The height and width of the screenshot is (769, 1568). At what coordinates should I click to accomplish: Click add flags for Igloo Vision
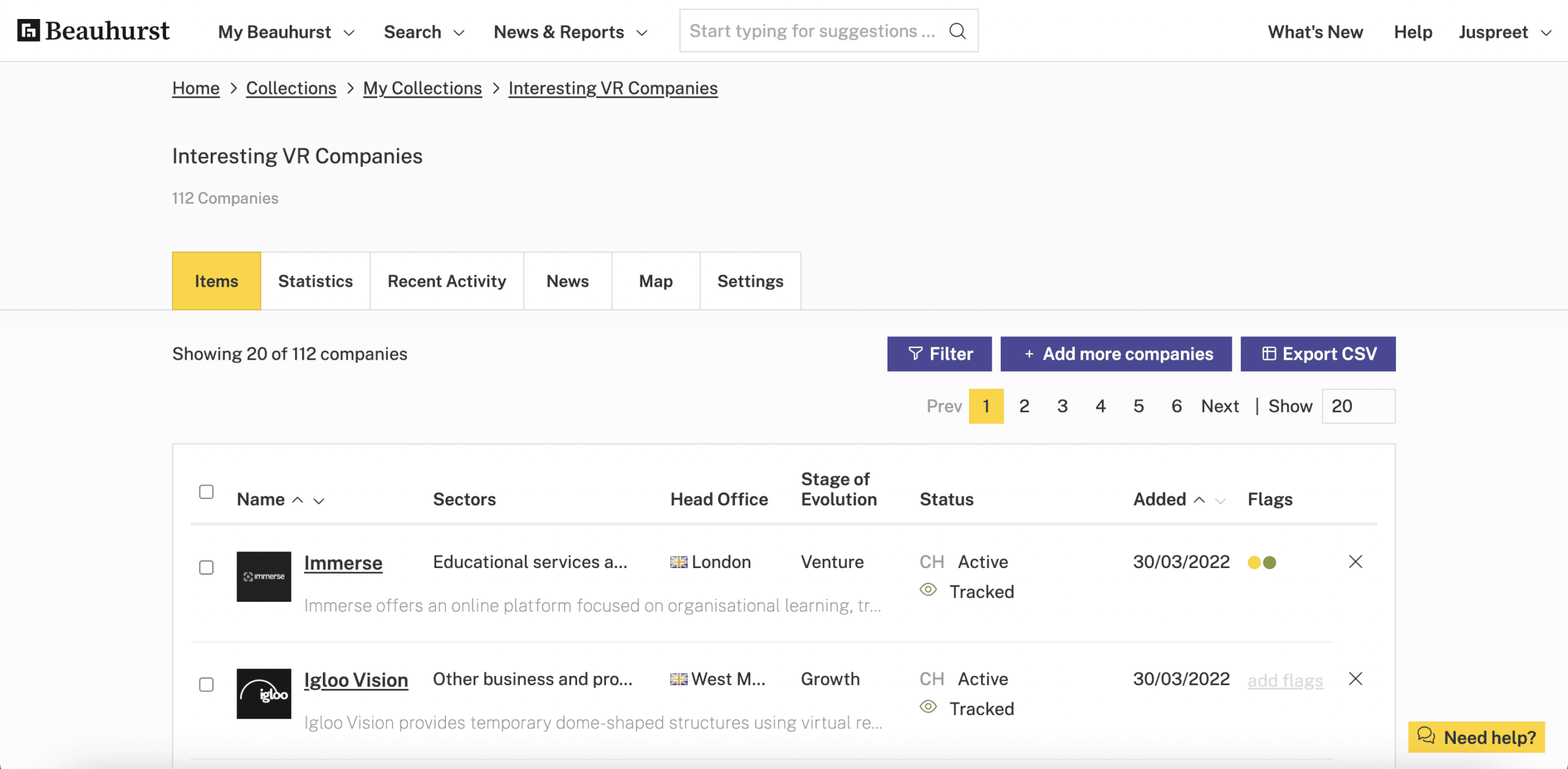(x=1285, y=680)
